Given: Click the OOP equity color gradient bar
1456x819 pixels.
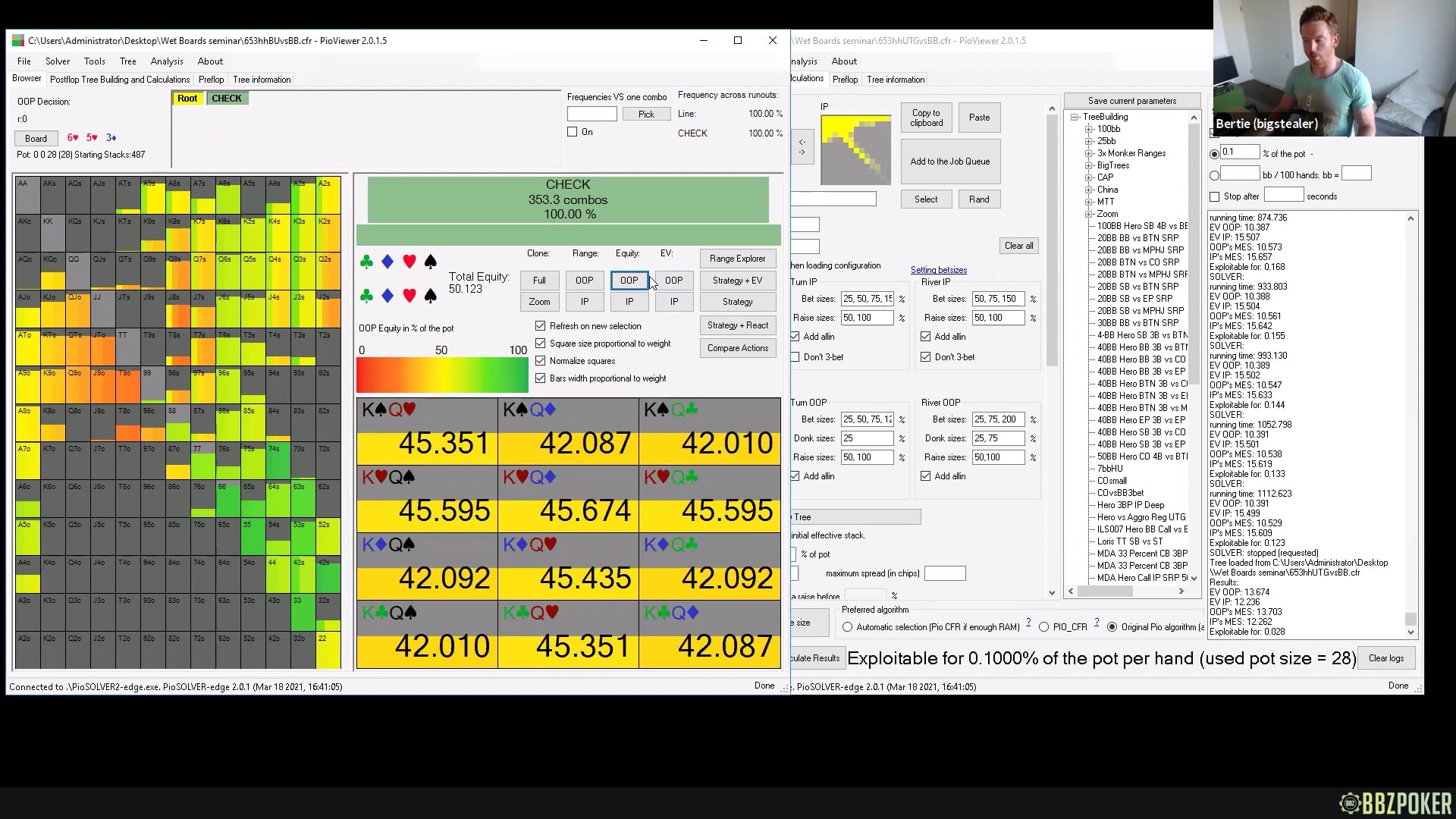Looking at the screenshot, I should point(442,375).
